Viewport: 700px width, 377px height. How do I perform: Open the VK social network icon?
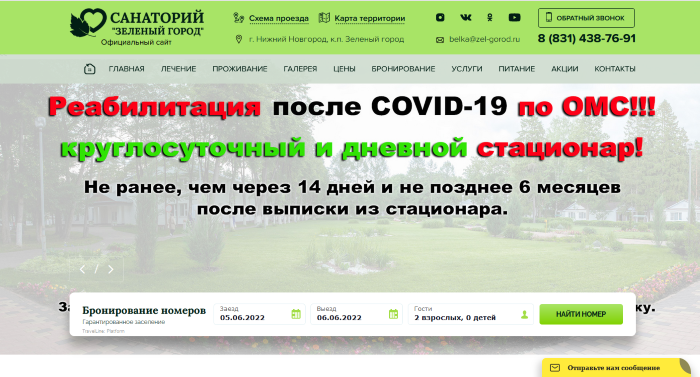465,17
